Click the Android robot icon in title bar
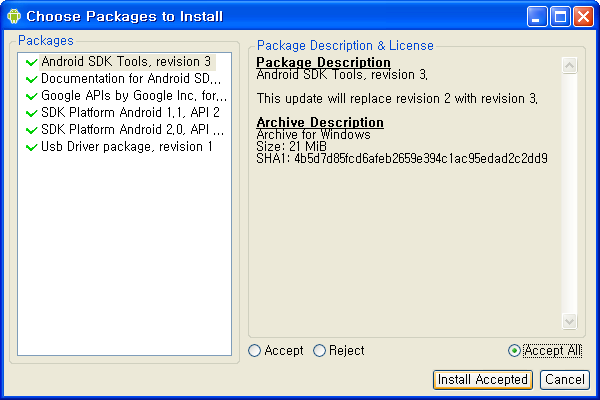 tap(14, 16)
